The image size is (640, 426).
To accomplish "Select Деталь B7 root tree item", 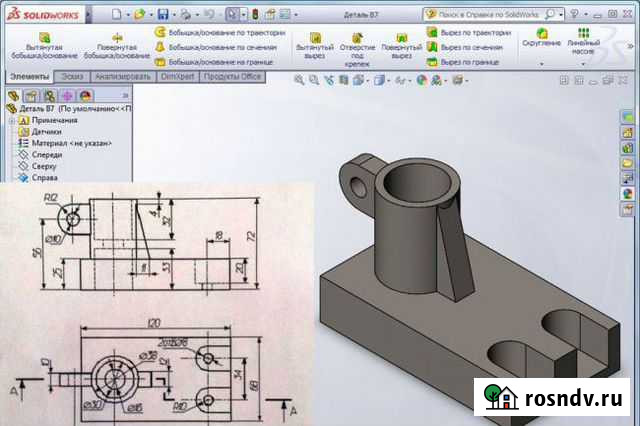I will [x=69, y=109].
